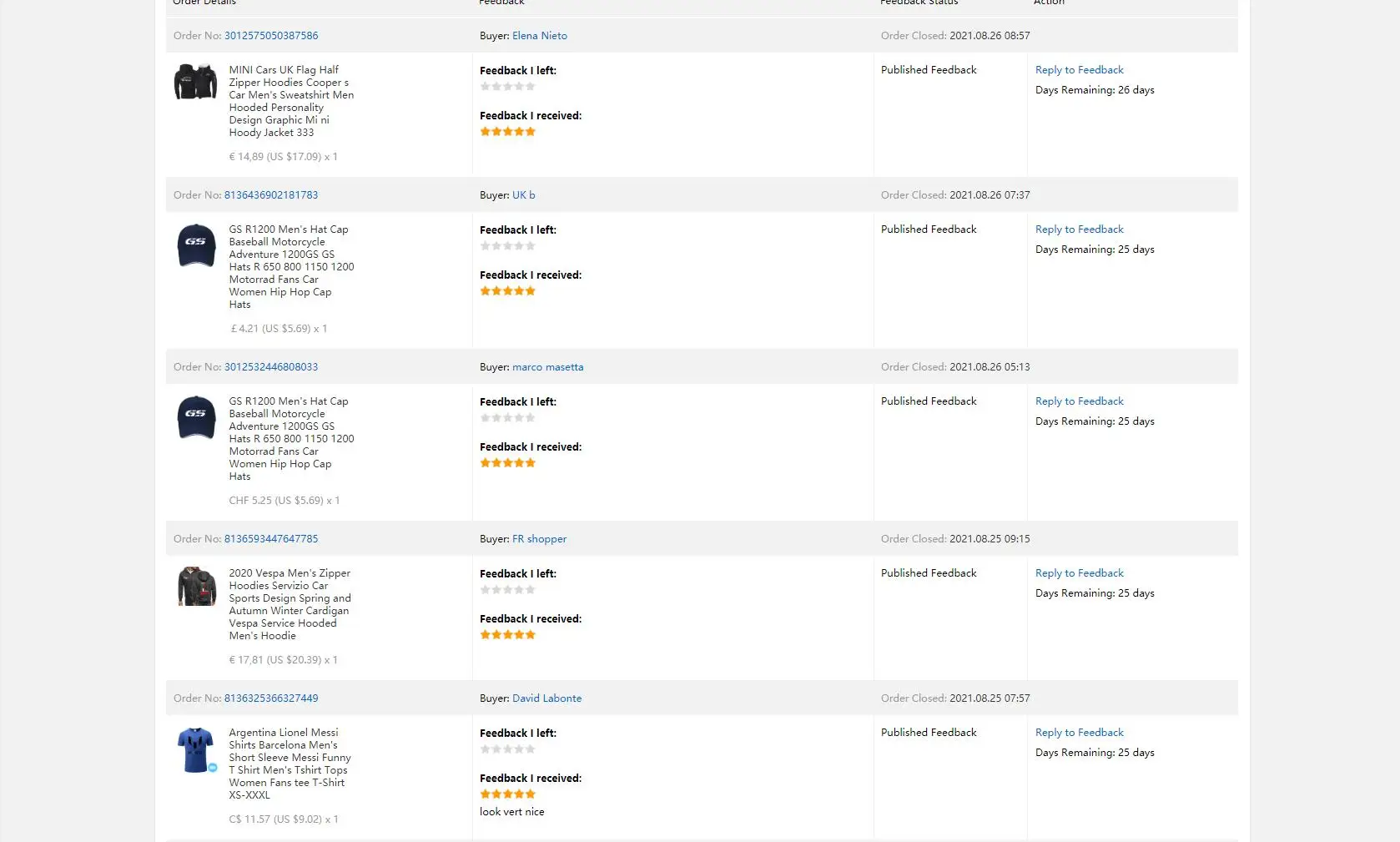The width and height of the screenshot is (1400, 842).
Task: Click the 'MINI Cars UK Flag Half Zipper Hoodies' title
Action: pos(291,101)
